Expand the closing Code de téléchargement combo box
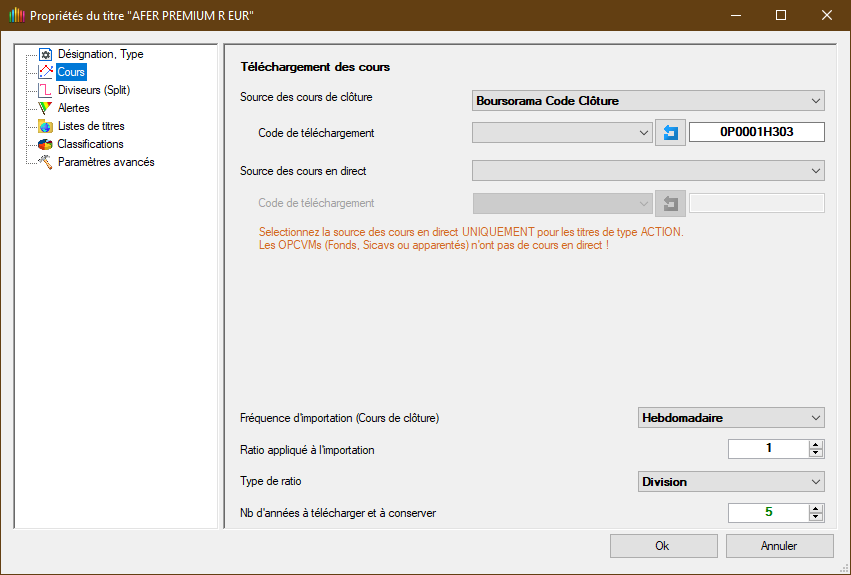 [643, 132]
